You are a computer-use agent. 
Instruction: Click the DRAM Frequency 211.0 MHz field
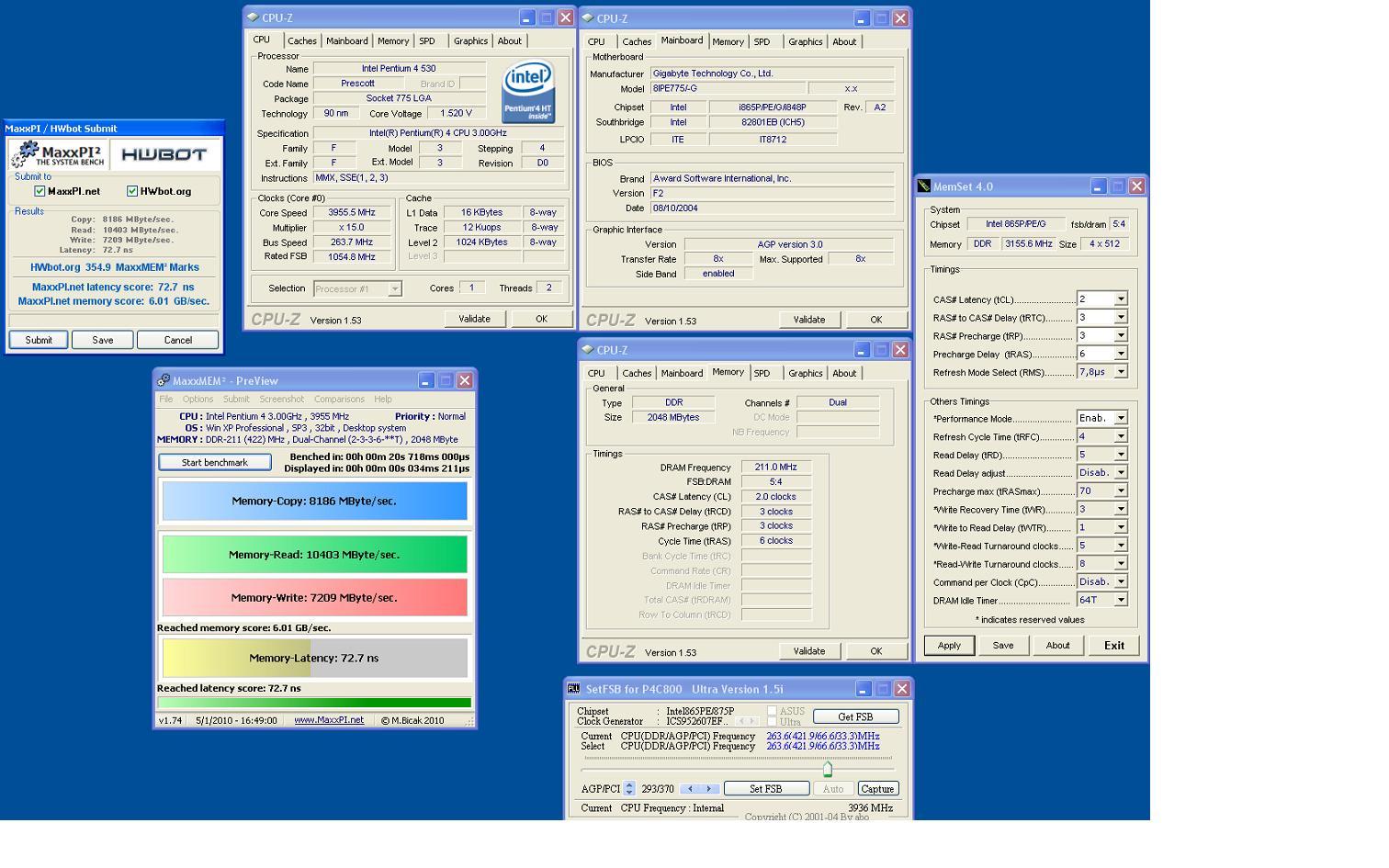pyautogui.click(x=776, y=468)
